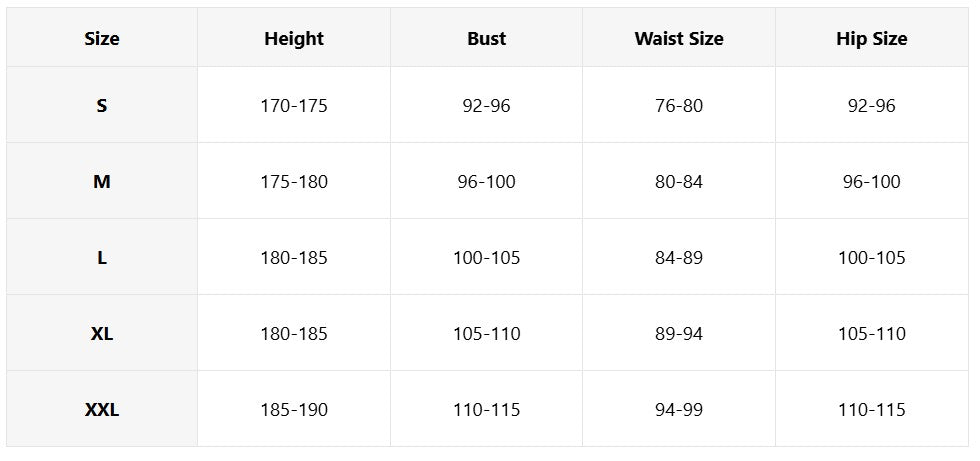Click the Bust column header

[x=486, y=37]
